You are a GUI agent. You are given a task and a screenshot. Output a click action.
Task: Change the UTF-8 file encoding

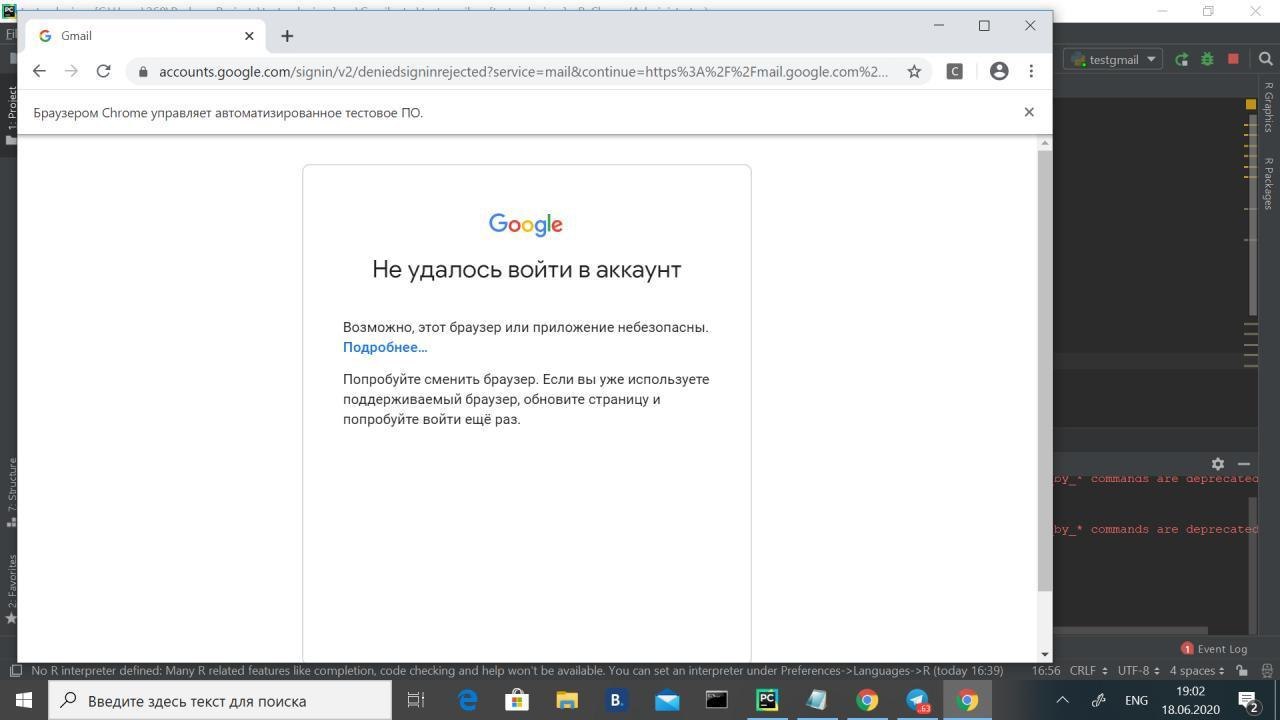tap(1138, 671)
